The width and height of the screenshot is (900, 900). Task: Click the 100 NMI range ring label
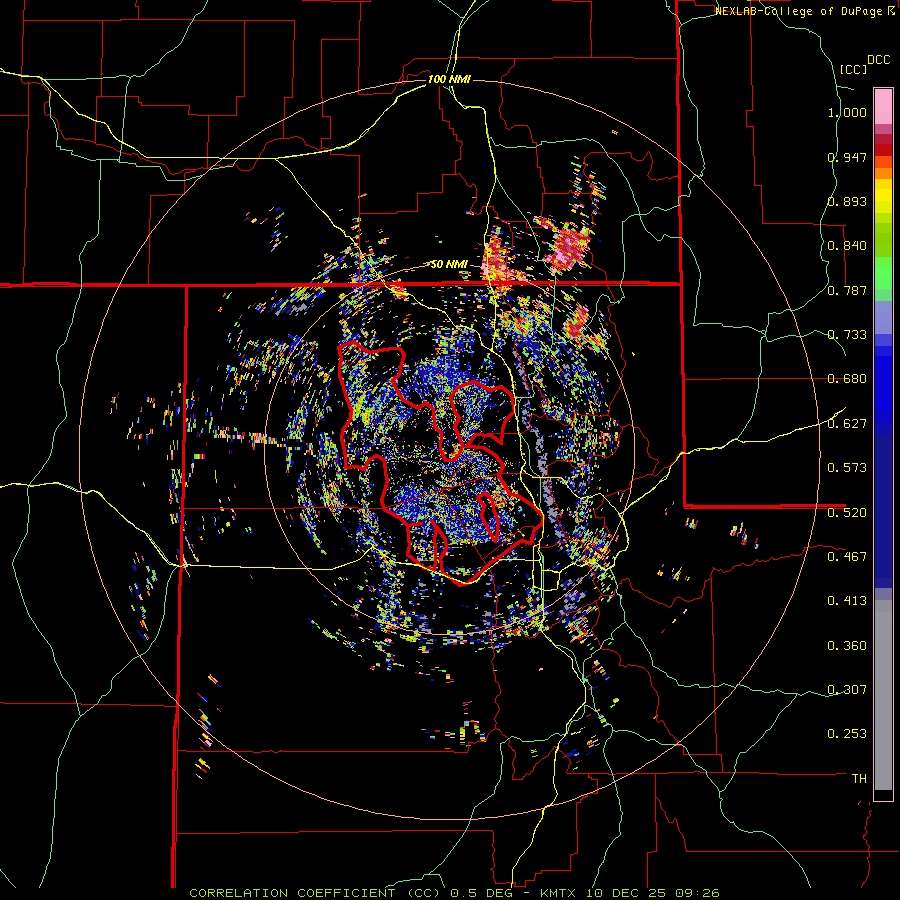[x=449, y=79]
